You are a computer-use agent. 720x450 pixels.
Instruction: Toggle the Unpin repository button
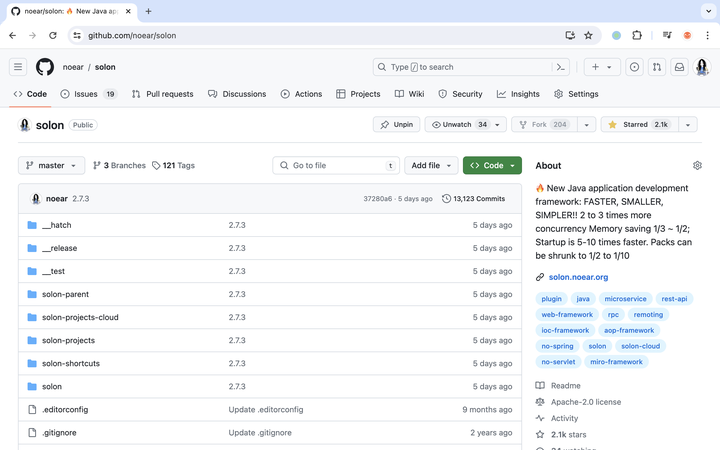[x=396, y=125]
